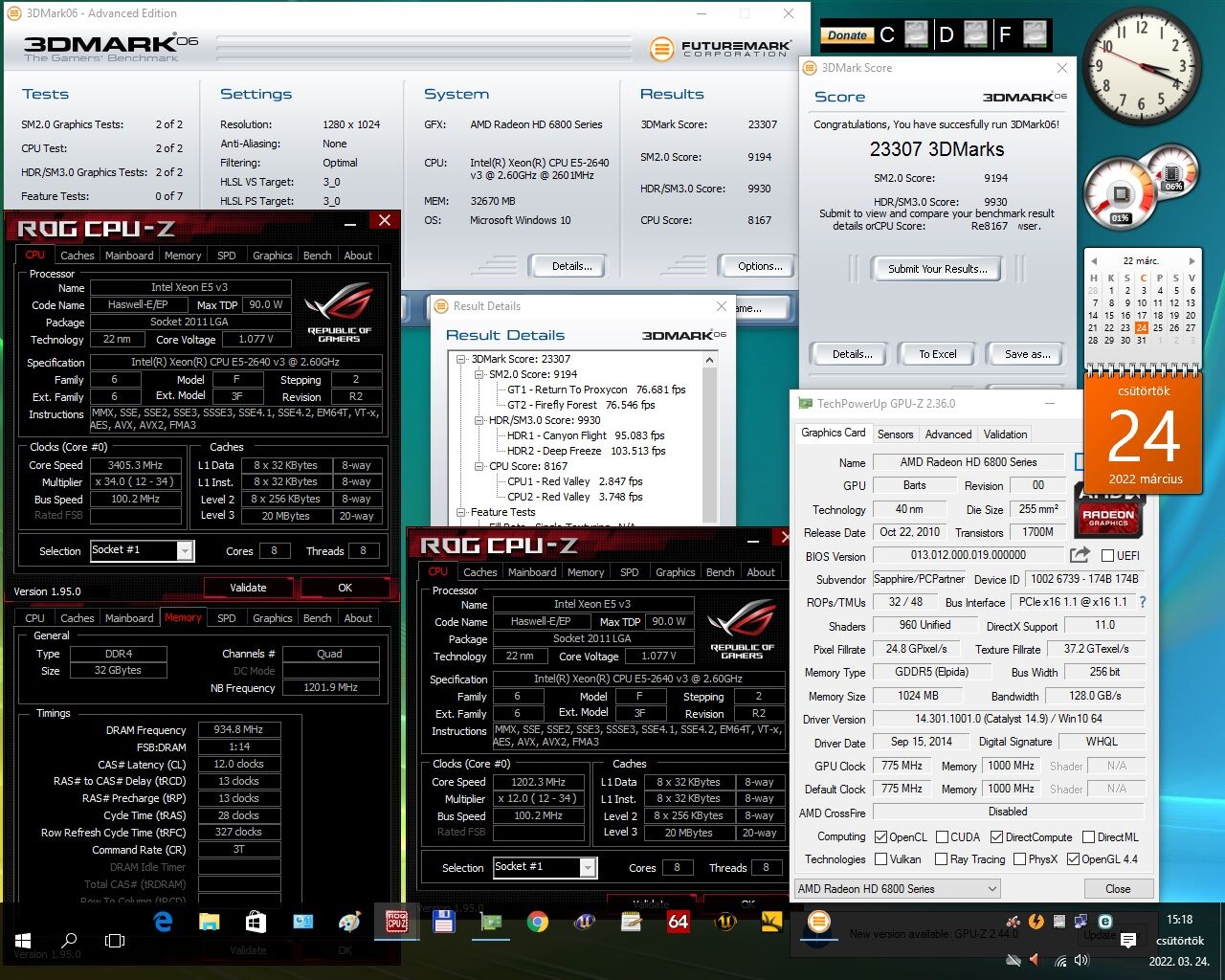The width and height of the screenshot is (1225, 980).
Task: Toggle the CUDA checkbox
Action: [942, 836]
